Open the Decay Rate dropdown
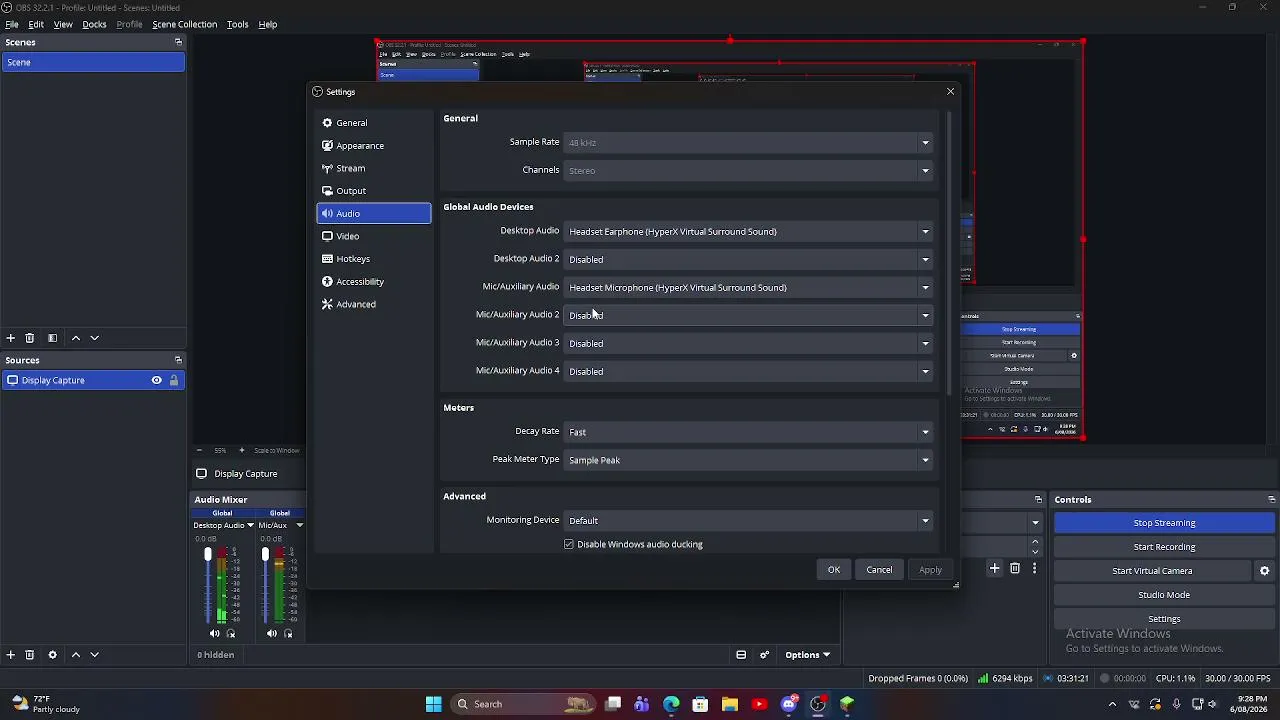Screen dimensions: 1280x720 [x=749, y=432]
